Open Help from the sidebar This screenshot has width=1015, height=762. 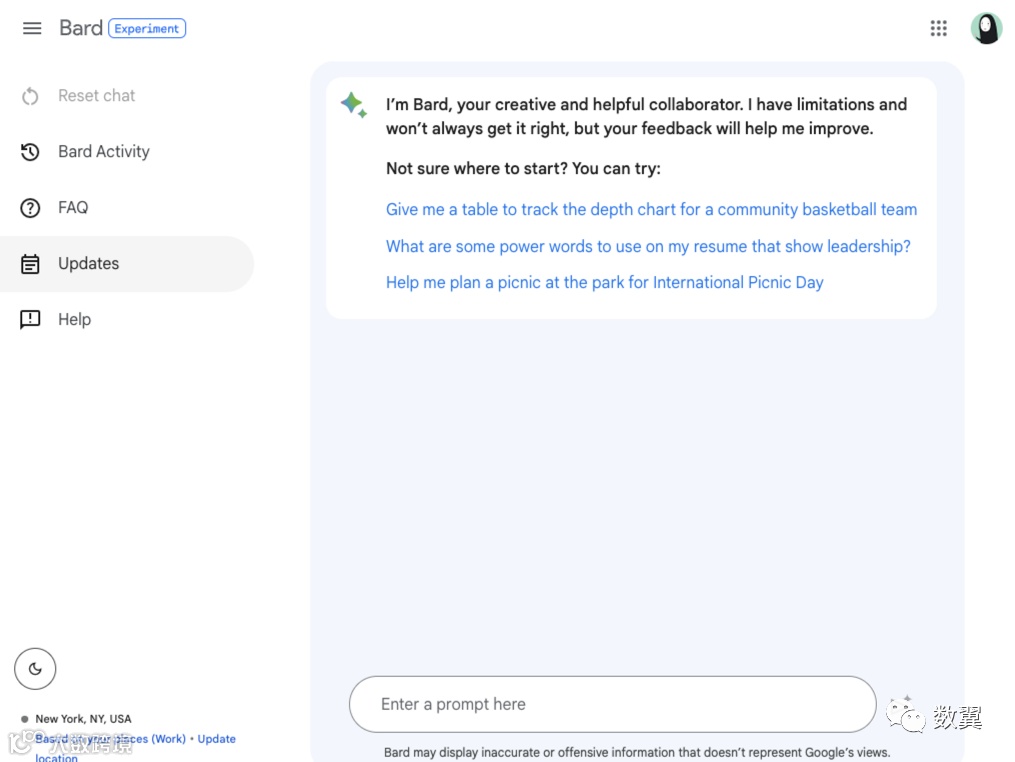coord(74,320)
